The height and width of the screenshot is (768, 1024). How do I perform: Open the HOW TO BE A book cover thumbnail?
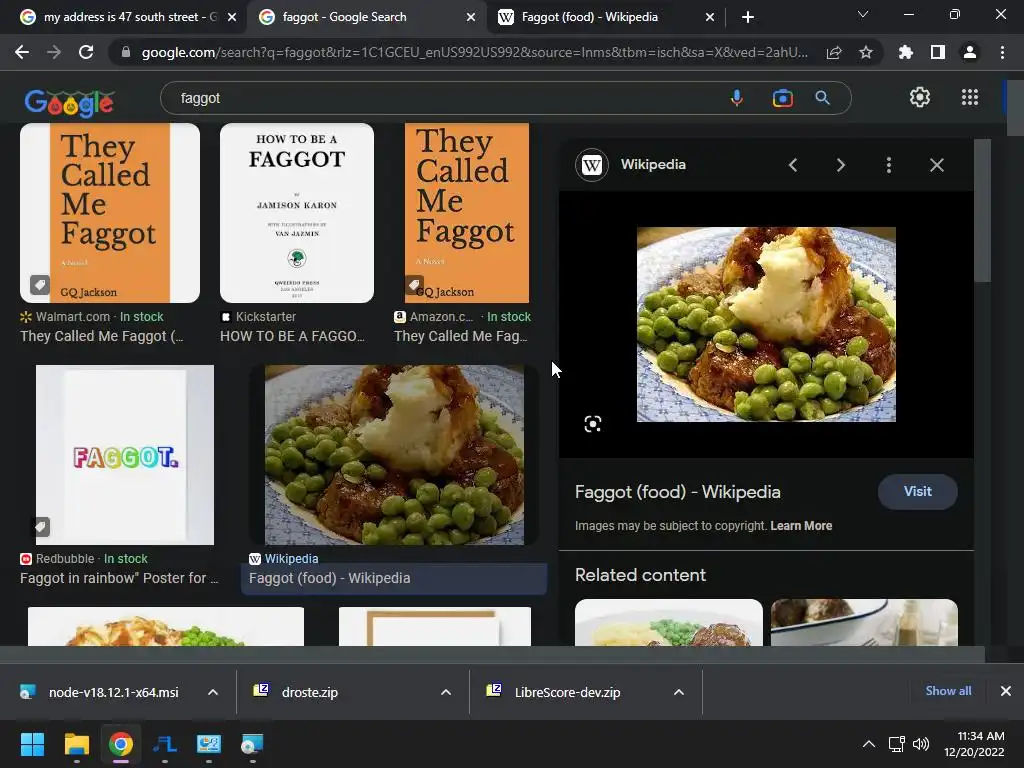(297, 213)
